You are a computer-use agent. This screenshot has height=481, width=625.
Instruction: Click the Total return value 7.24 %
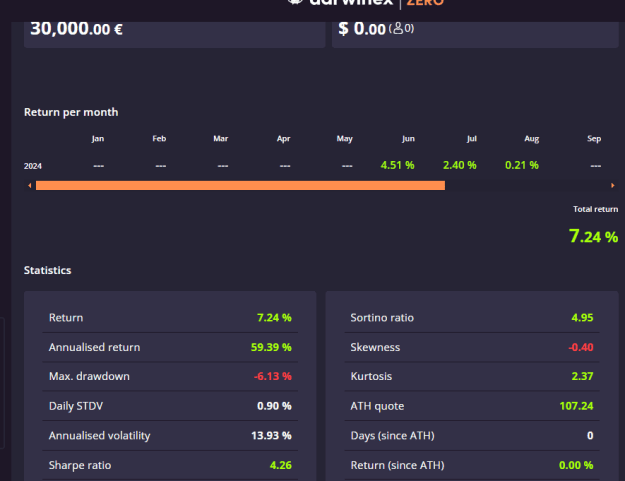pyautogui.click(x=593, y=236)
